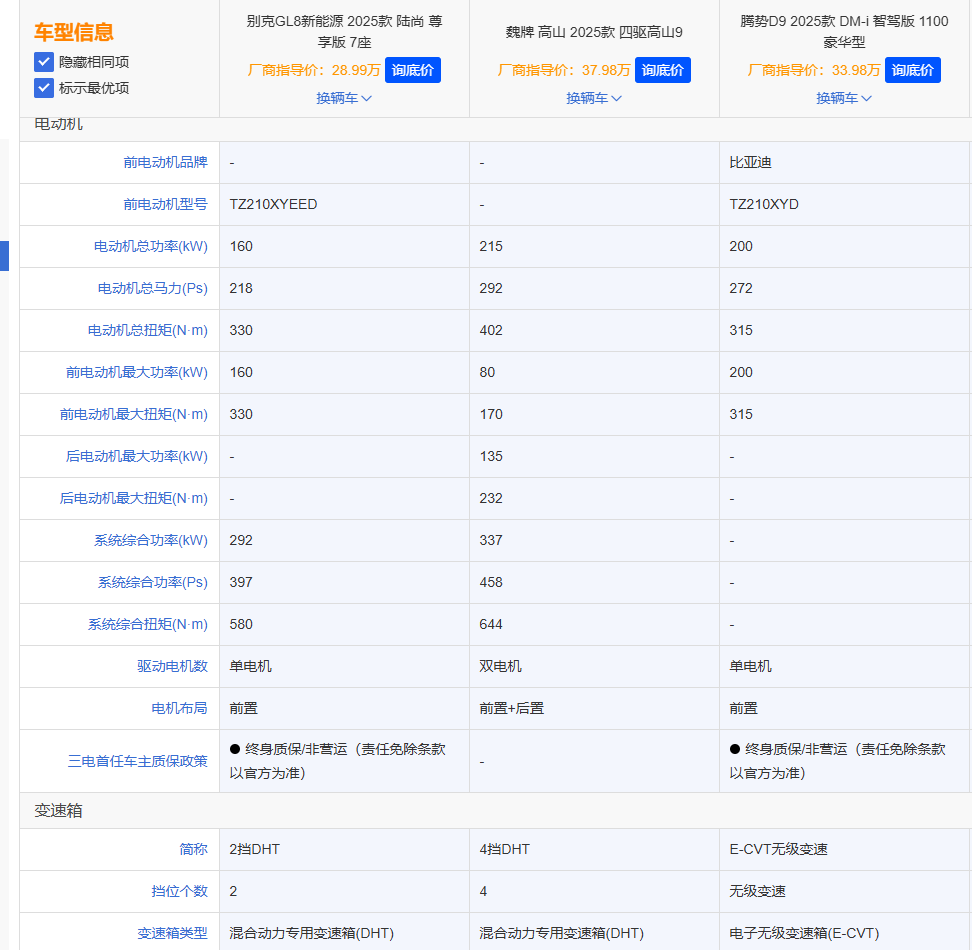Click the 系统综合功率(kW) row label
Viewport: 972px width, 950px height.
pyautogui.click(x=151, y=540)
